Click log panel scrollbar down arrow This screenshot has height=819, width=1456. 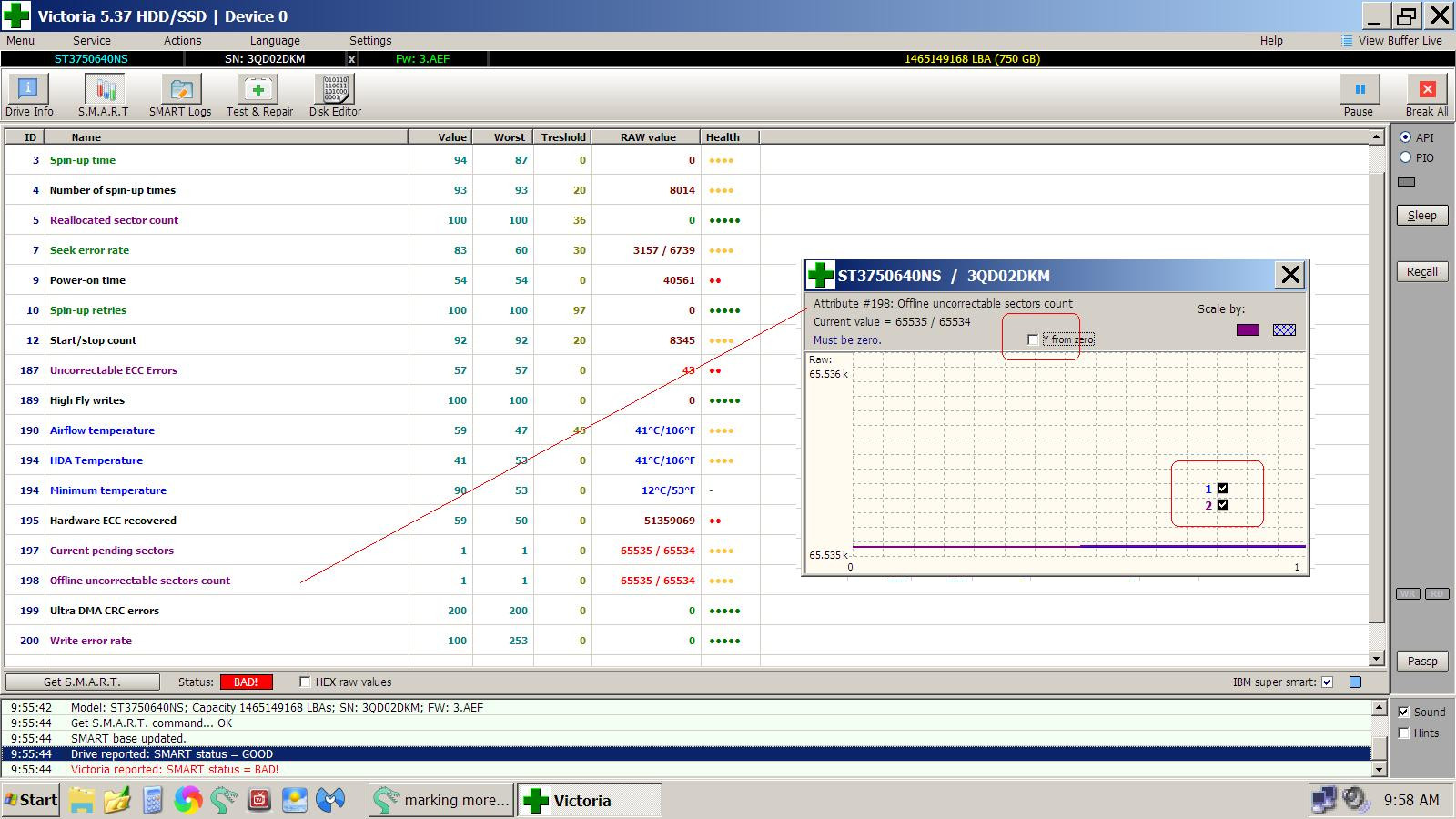click(1379, 769)
